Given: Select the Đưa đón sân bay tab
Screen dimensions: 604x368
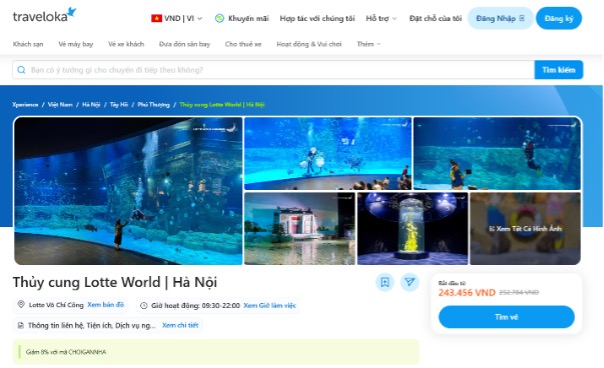Looking at the screenshot, I should click(185, 44).
